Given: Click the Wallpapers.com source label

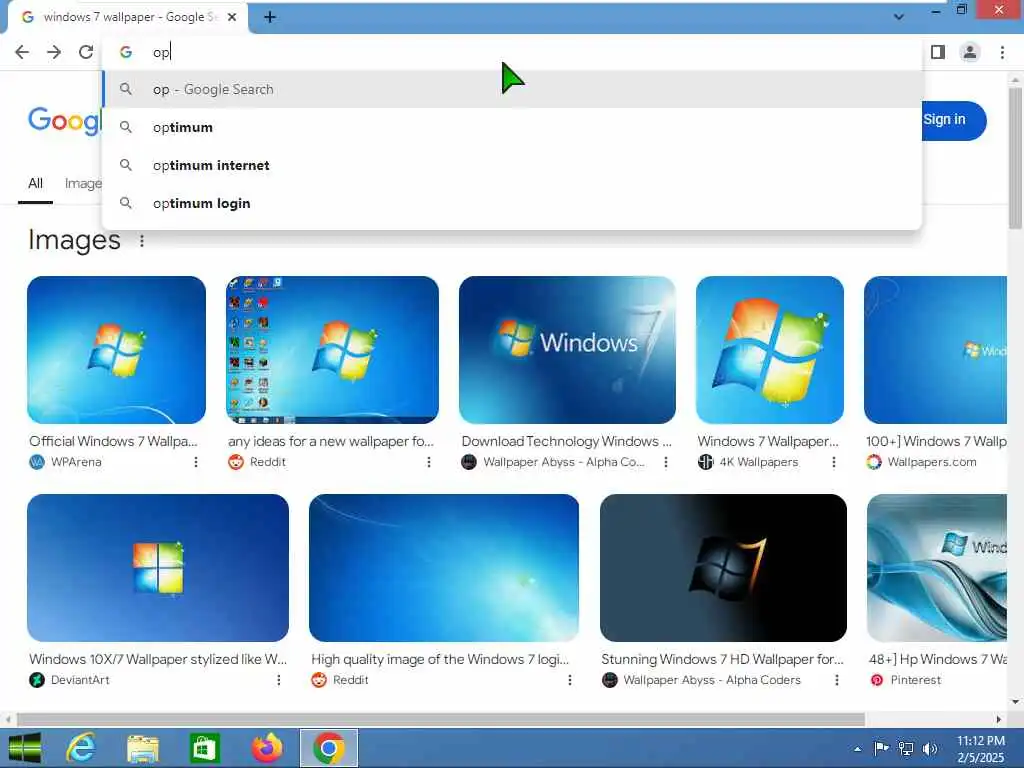Looking at the screenshot, I should (x=932, y=462).
